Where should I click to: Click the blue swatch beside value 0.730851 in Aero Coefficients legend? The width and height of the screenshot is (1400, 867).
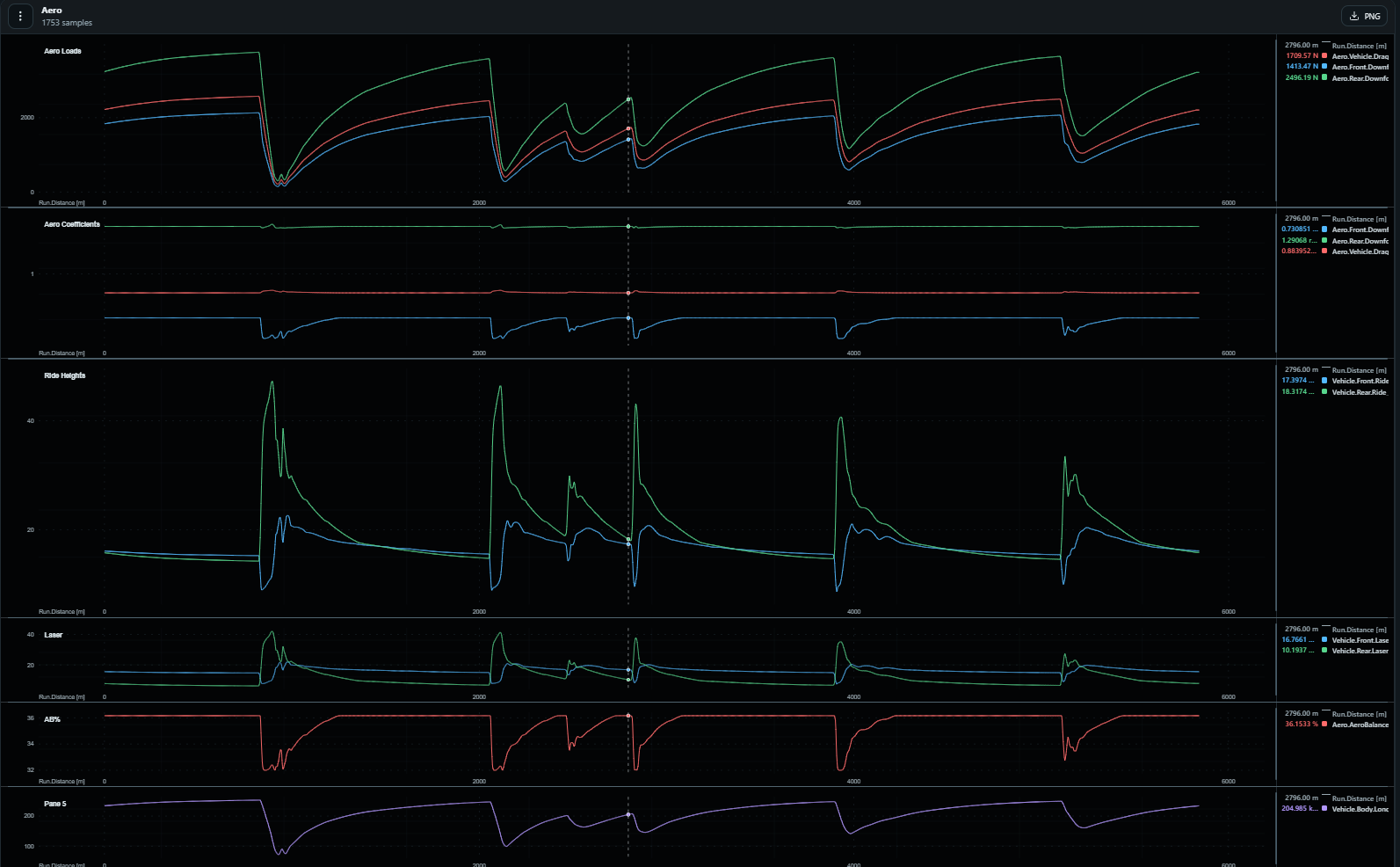point(1324,229)
